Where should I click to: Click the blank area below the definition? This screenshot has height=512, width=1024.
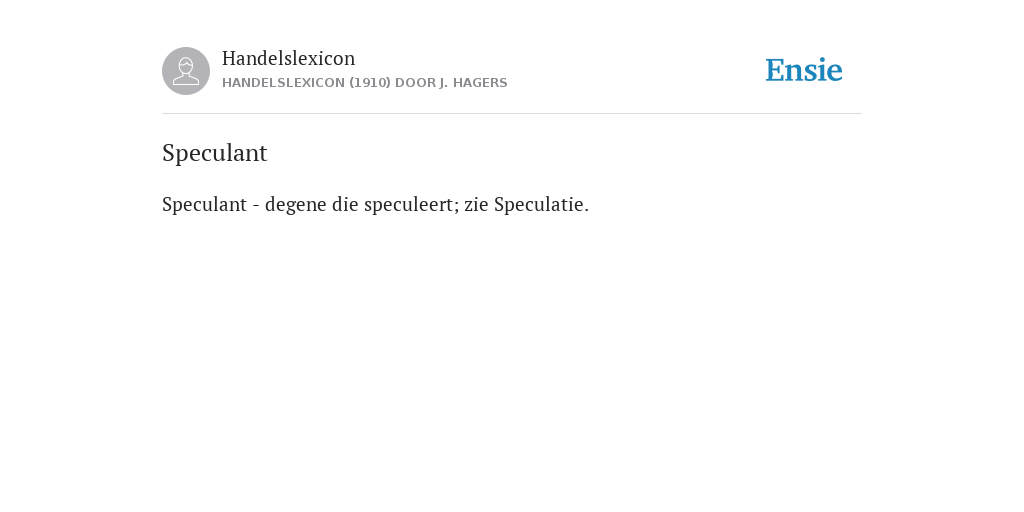pos(512,359)
